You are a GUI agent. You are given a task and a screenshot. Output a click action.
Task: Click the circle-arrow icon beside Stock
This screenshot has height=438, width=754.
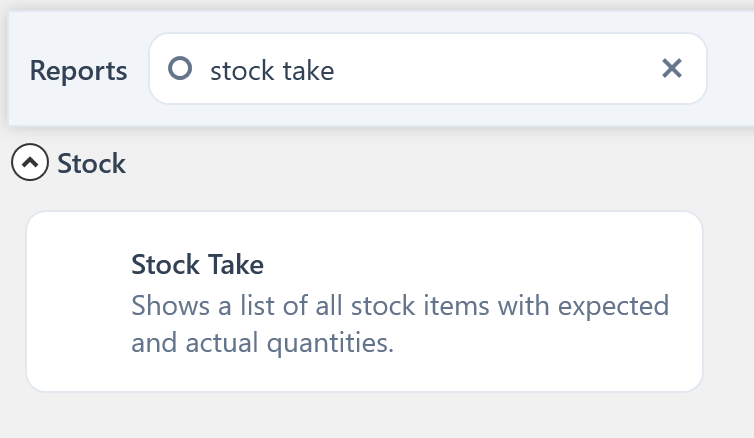30,163
